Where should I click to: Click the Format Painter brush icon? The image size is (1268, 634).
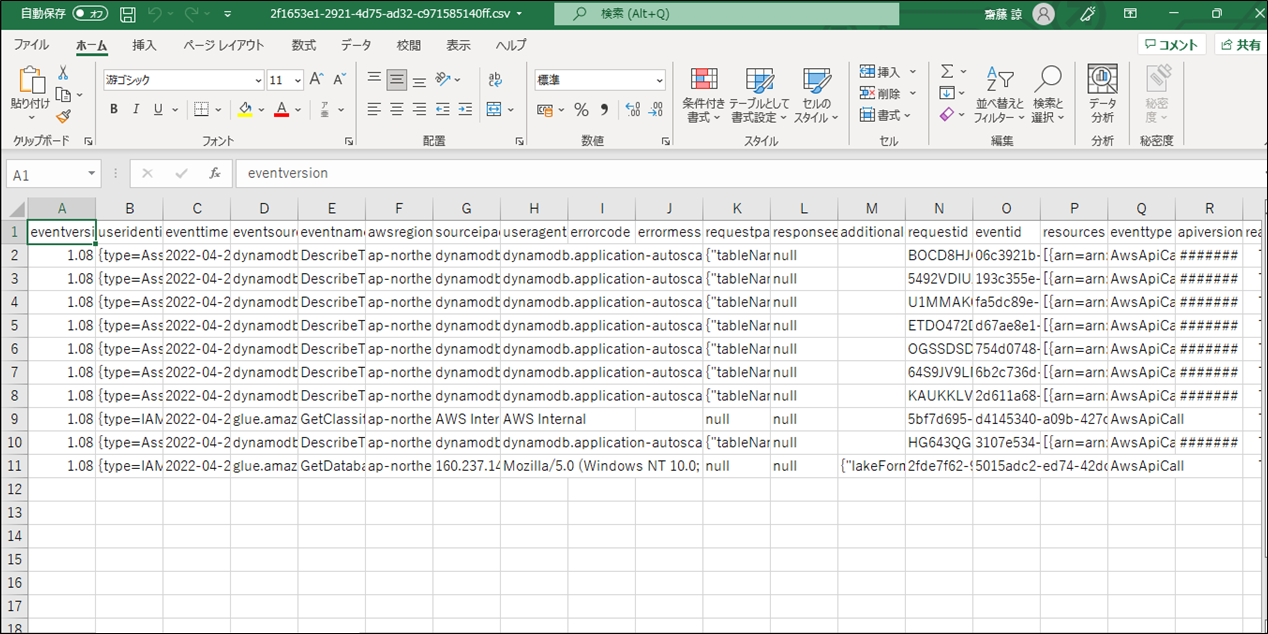(x=64, y=116)
